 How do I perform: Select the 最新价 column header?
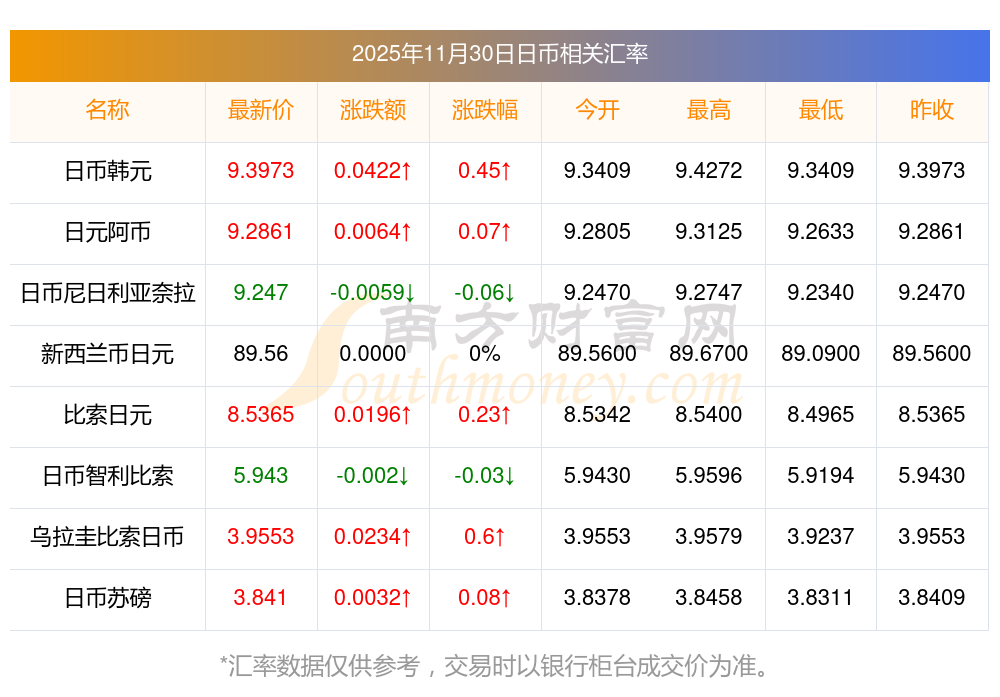[x=261, y=110]
